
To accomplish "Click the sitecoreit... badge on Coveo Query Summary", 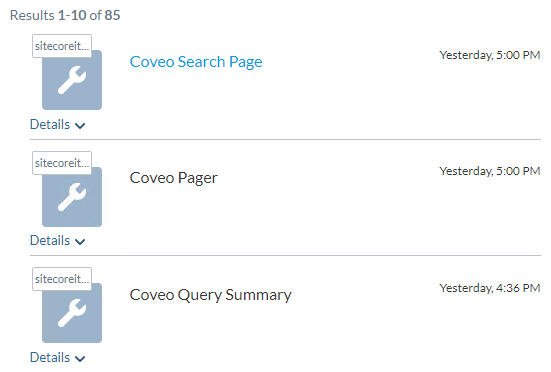I will (62, 279).
